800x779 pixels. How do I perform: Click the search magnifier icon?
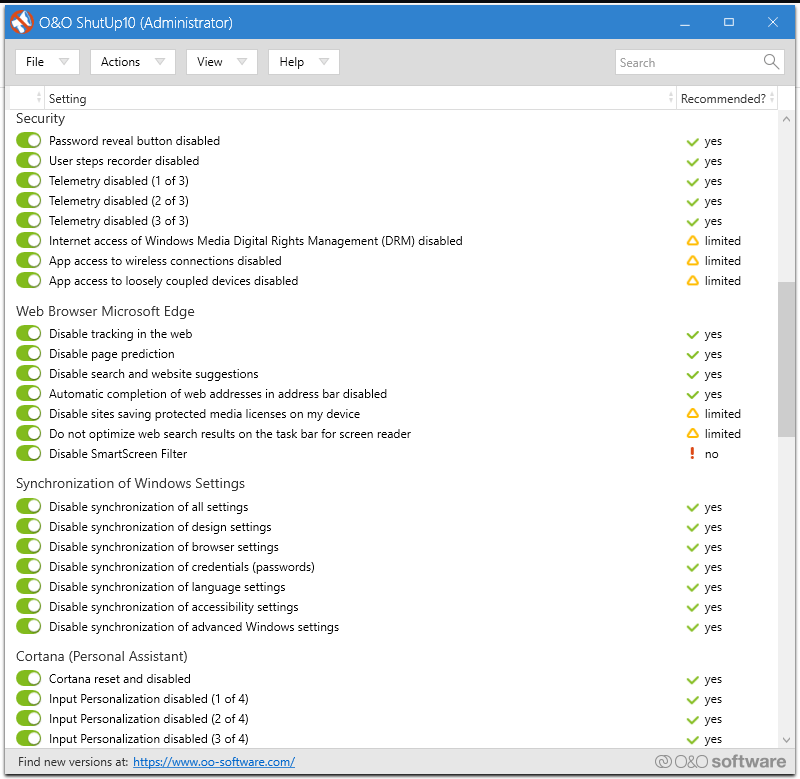[x=771, y=62]
